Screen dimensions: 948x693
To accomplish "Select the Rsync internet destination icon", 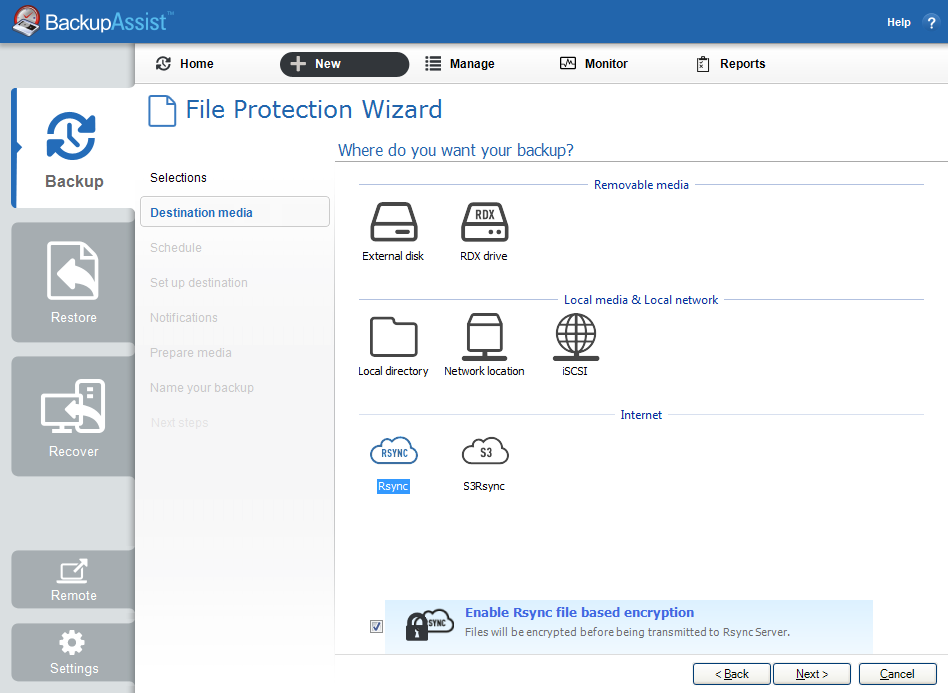I will point(394,450).
